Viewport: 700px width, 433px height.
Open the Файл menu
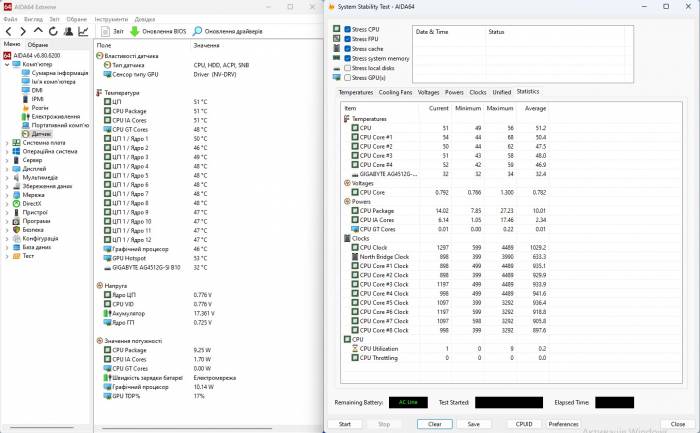(x=10, y=19)
